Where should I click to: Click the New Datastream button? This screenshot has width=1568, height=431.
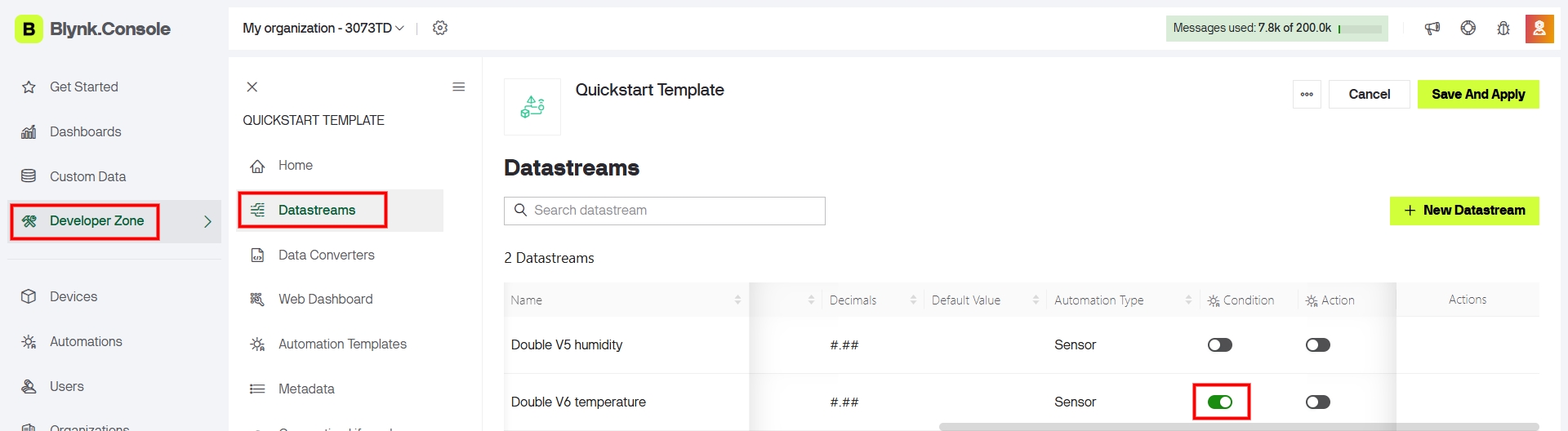(1464, 211)
